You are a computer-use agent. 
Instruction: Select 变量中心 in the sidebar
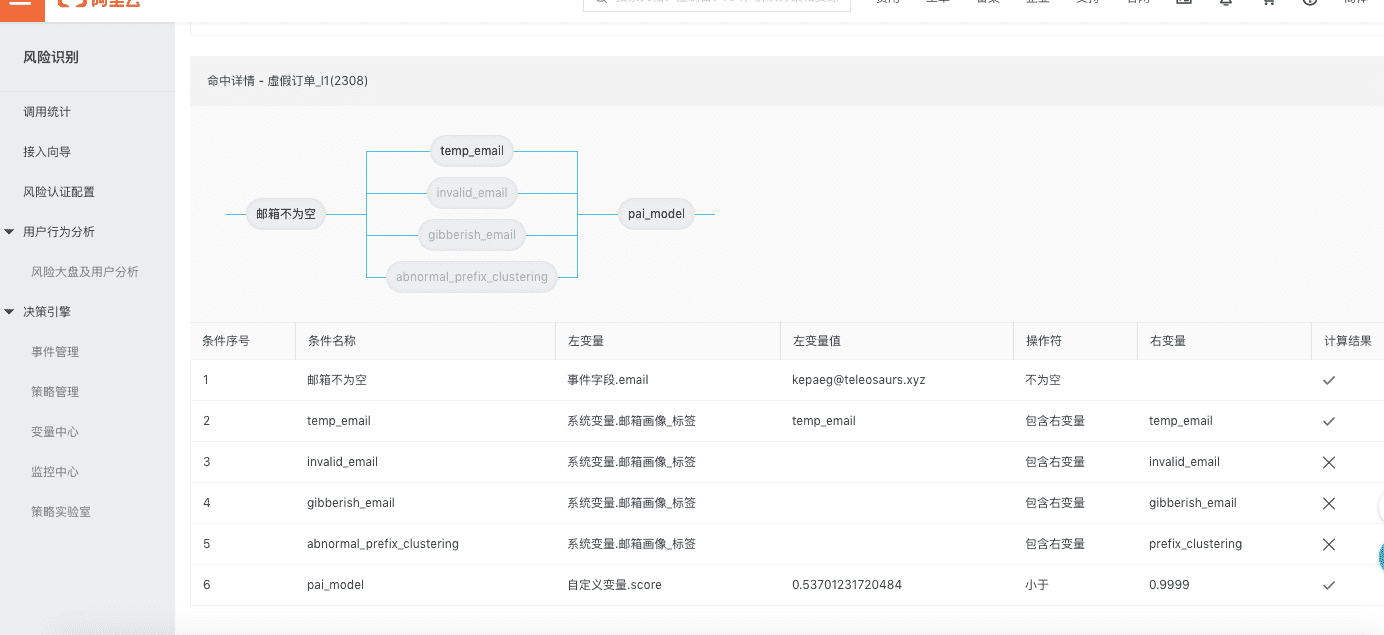[x=55, y=432]
